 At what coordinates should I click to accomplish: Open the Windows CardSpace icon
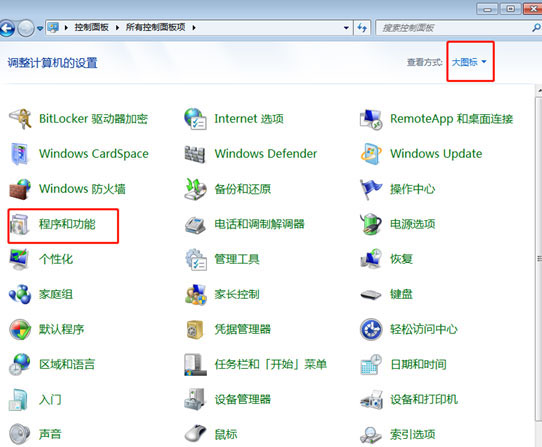[20, 154]
